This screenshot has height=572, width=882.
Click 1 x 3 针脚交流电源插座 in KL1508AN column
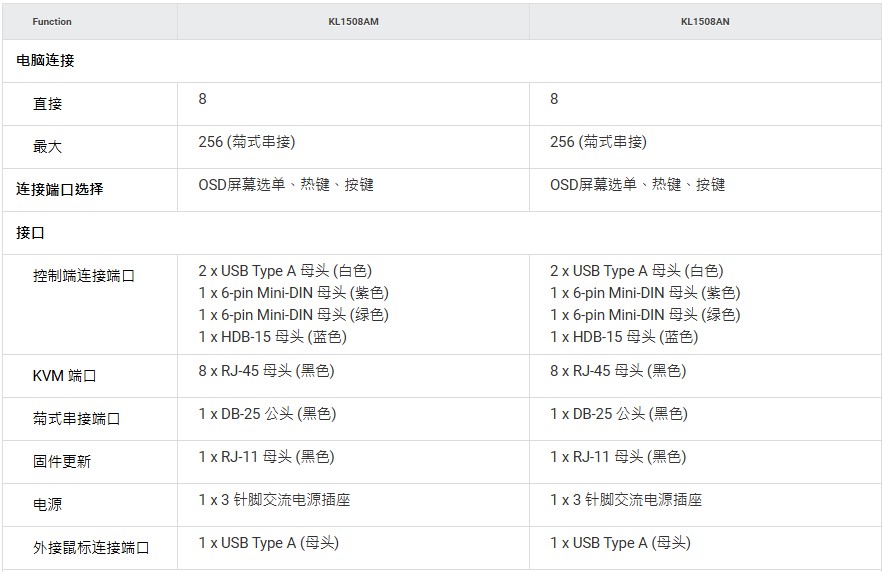click(x=625, y=500)
